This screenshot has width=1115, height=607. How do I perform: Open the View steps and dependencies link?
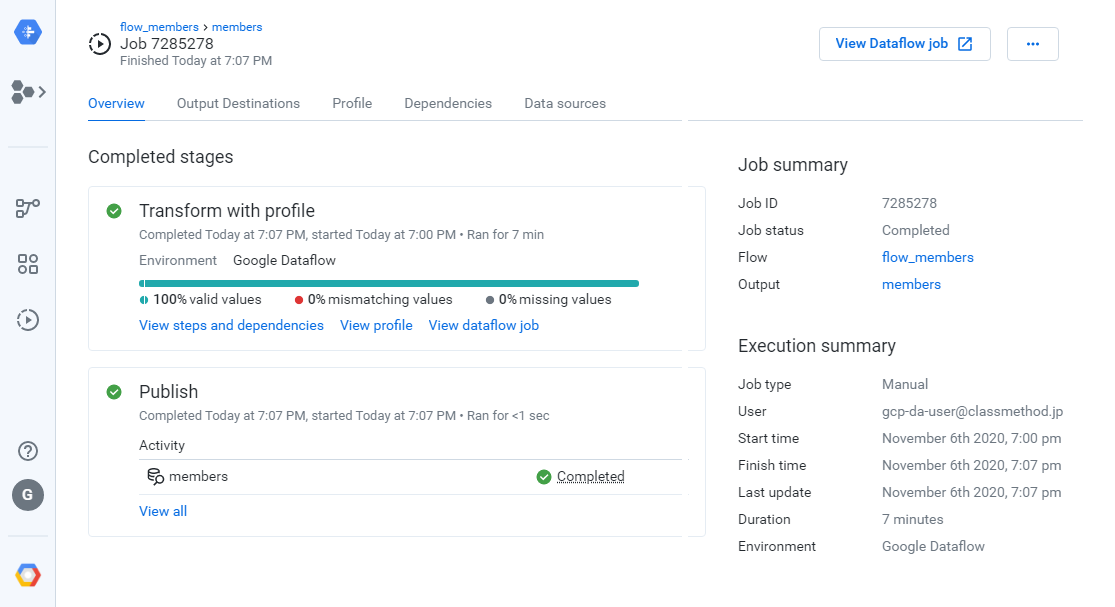click(231, 325)
